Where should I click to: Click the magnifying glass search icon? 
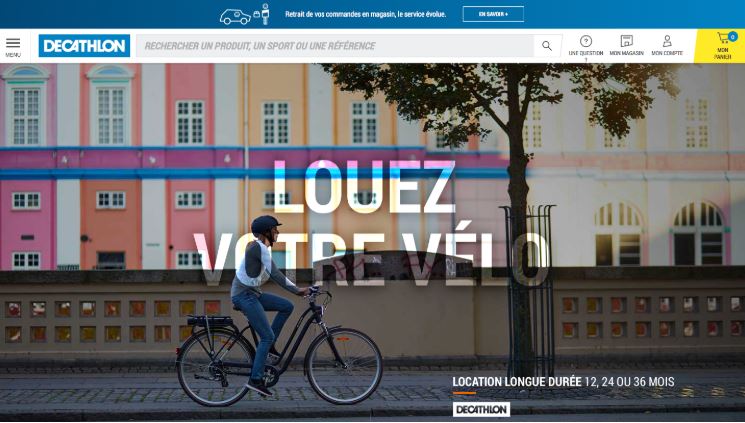click(x=547, y=46)
